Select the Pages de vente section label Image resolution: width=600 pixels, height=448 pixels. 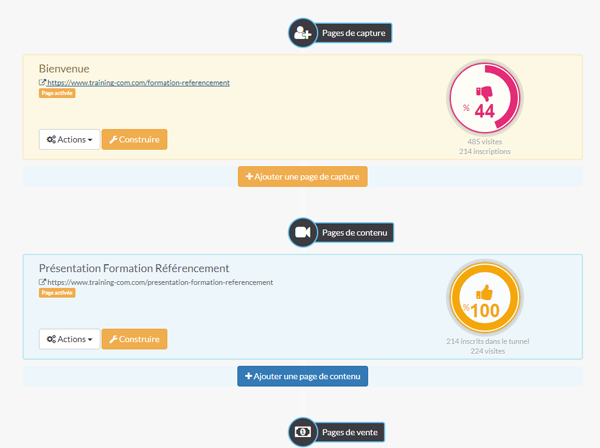click(352, 432)
